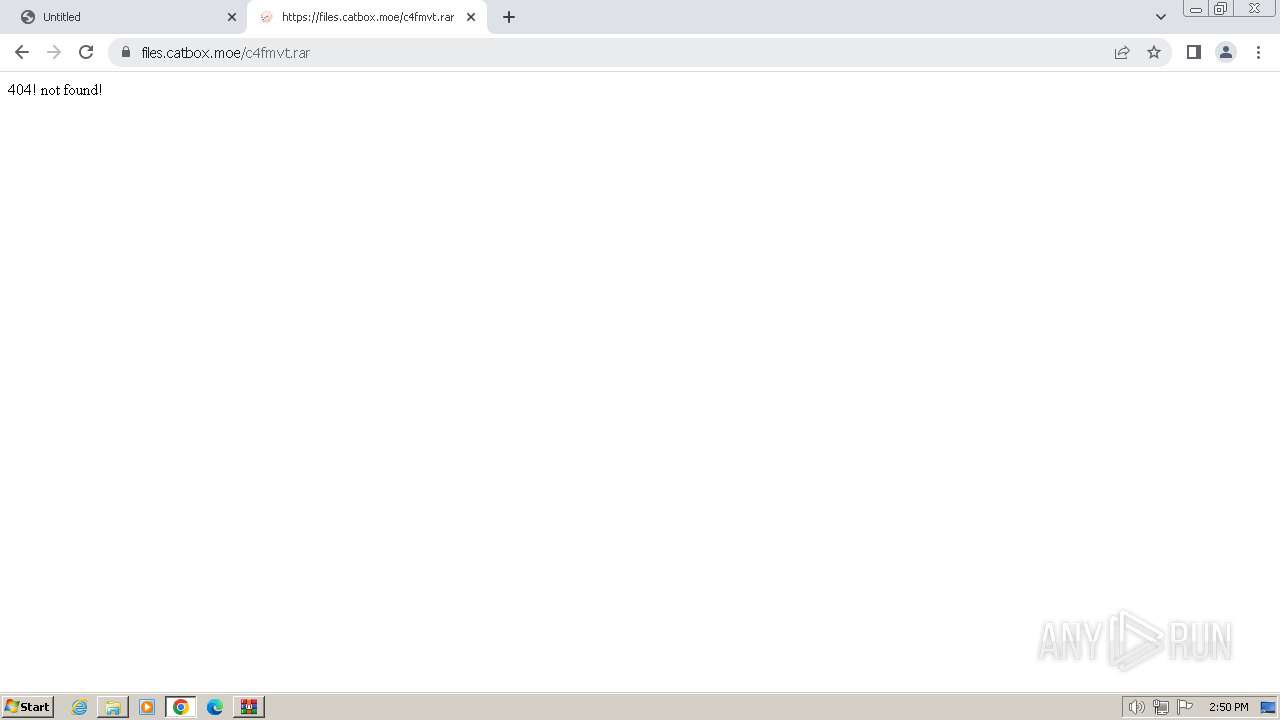Image resolution: width=1280 pixels, height=720 pixels.
Task: Expand the tab search dropdown
Action: click(x=1161, y=17)
